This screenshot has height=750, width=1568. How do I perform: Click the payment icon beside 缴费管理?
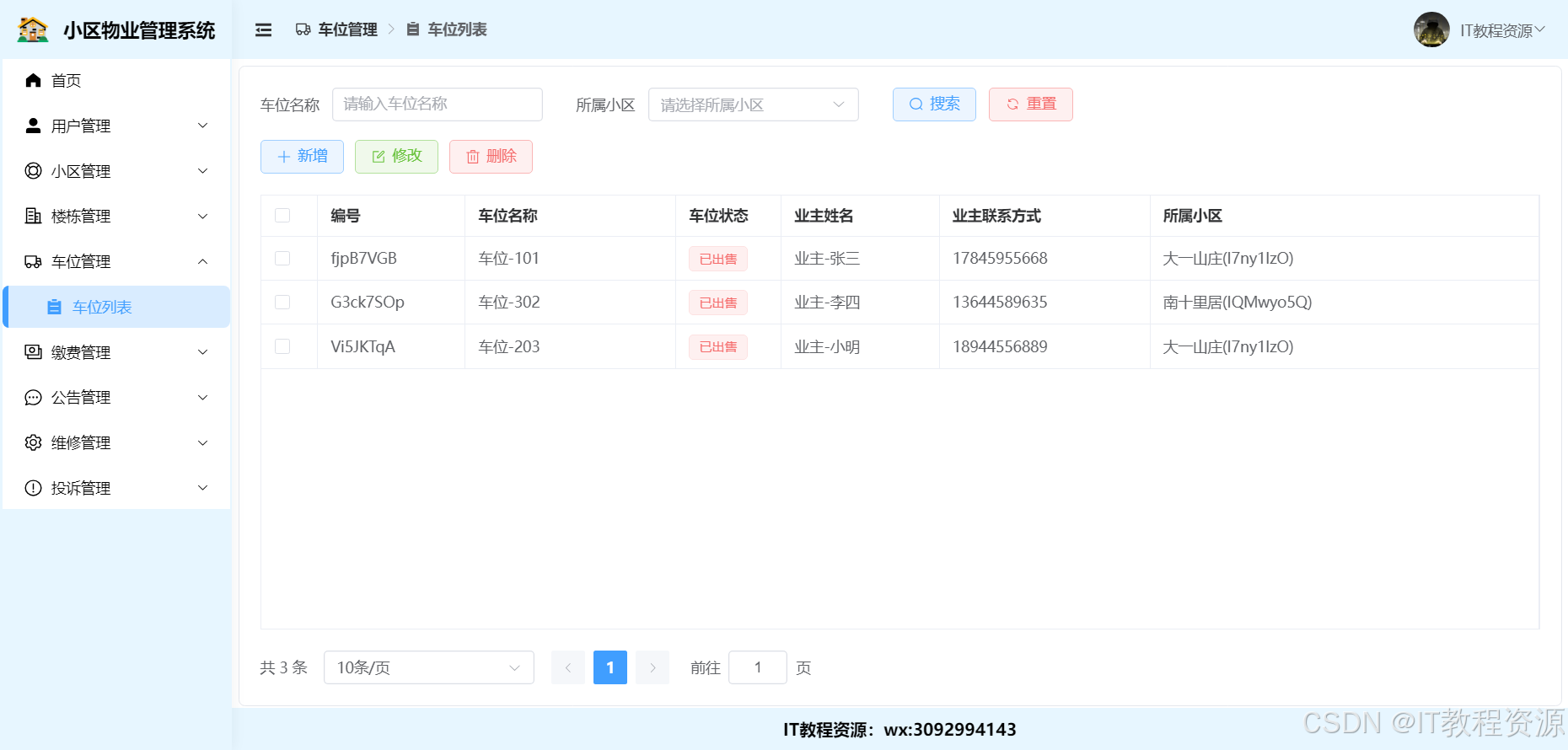pyautogui.click(x=33, y=352)
